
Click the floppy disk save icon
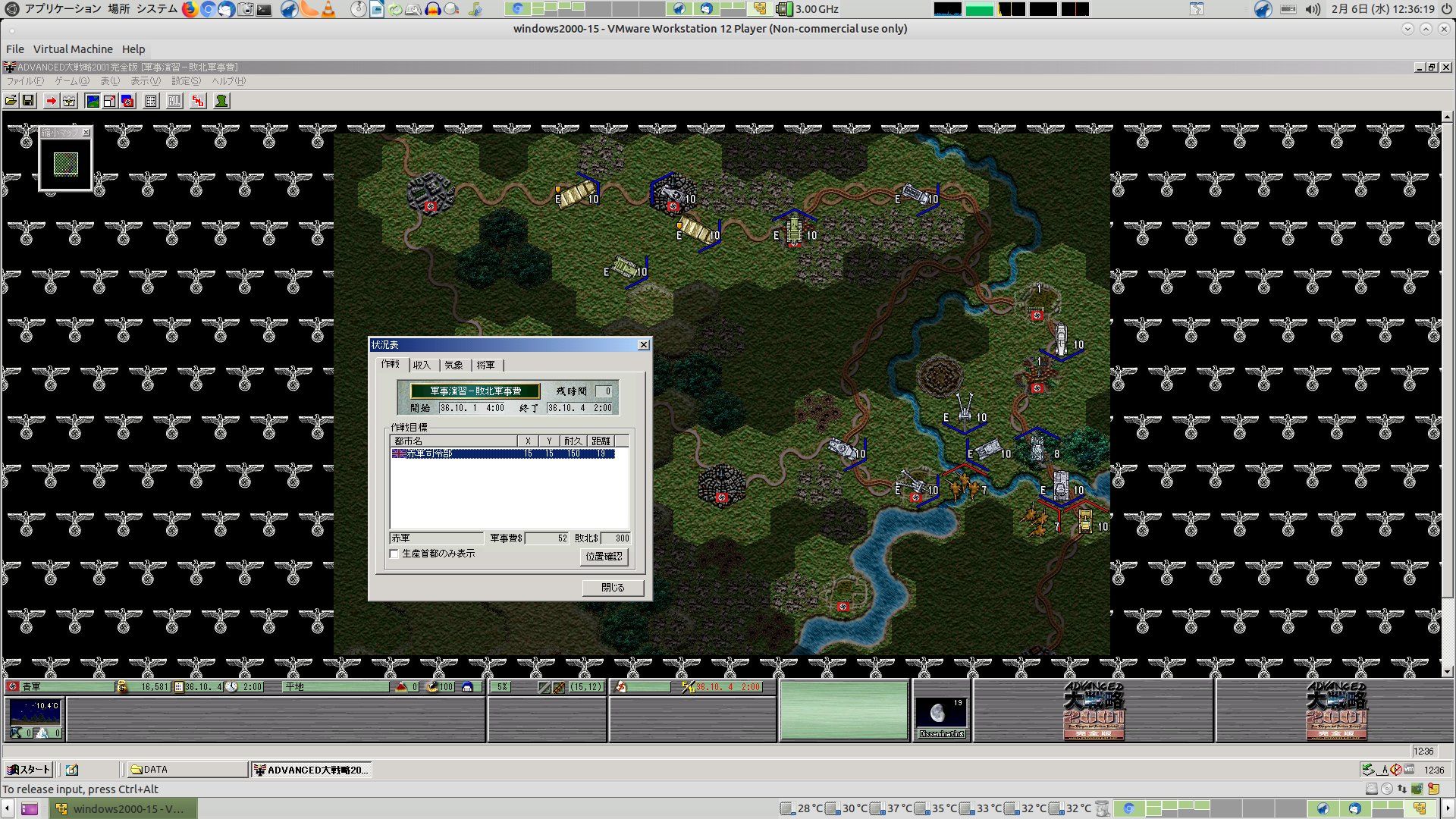pos(28,101)
